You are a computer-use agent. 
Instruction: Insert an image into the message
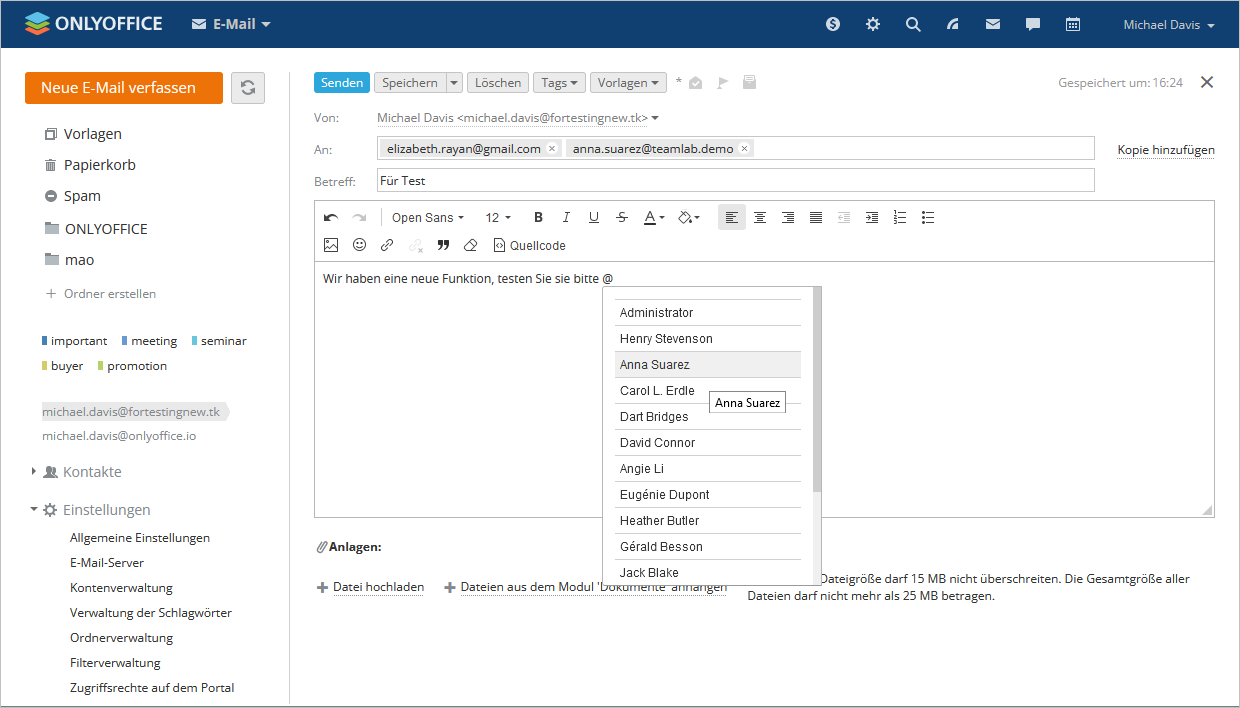point(331,245)
